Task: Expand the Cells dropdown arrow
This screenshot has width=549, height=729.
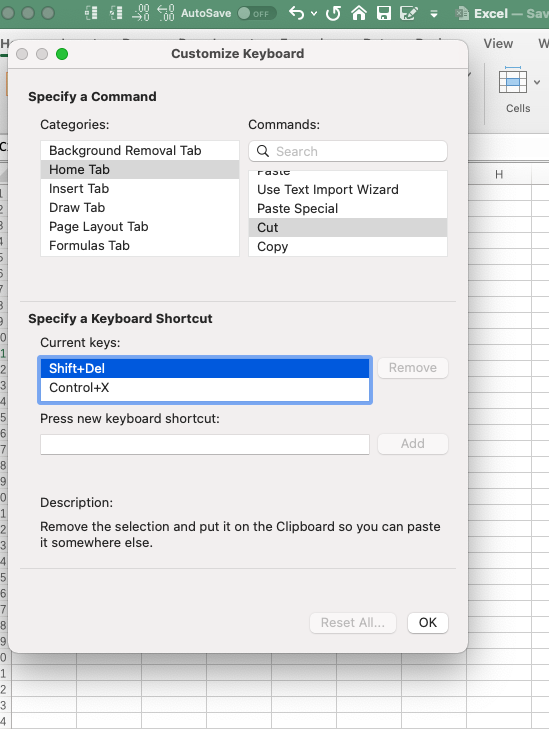Action: [x=537, y=82]
